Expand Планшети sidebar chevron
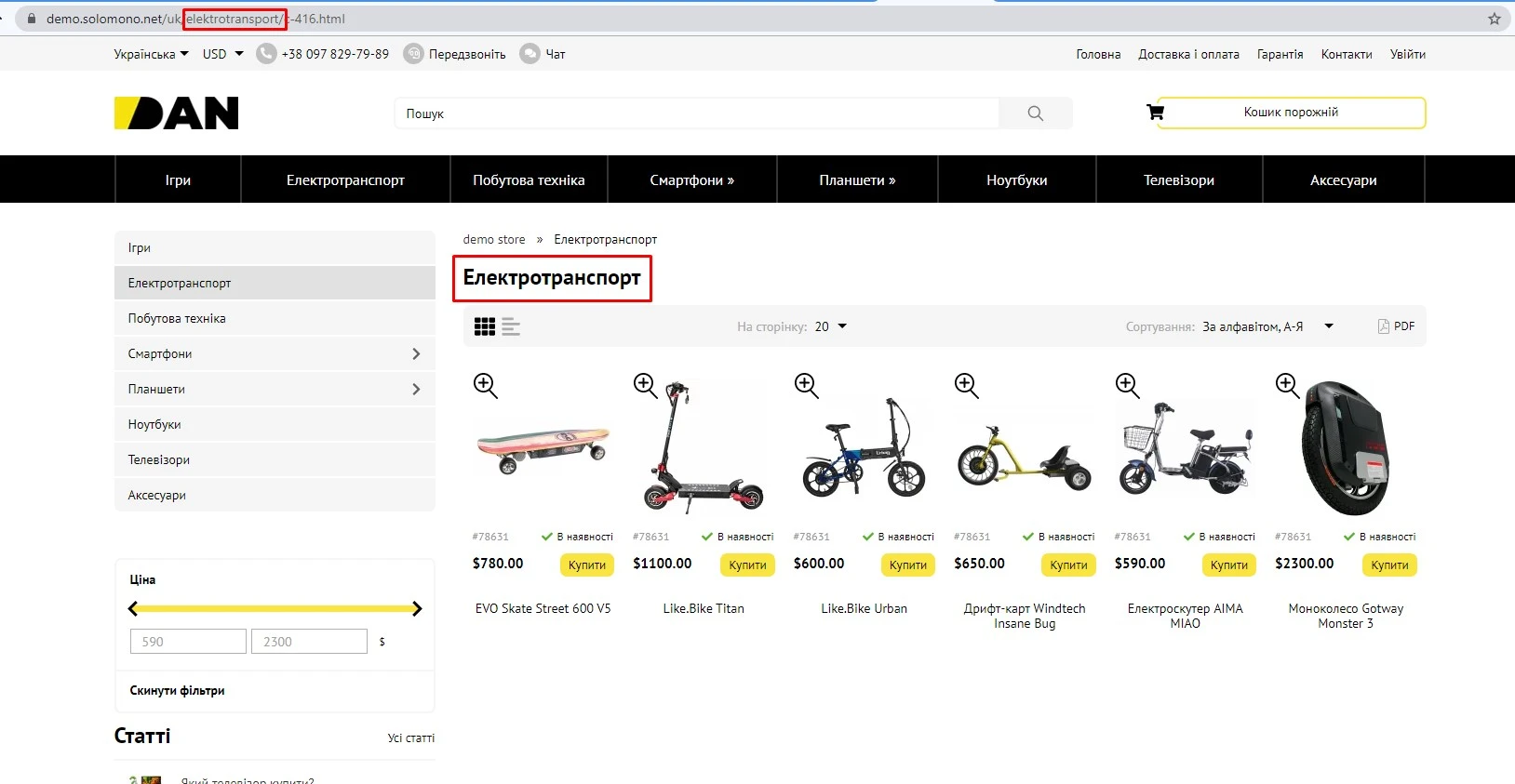The image size is (1515, 784). [416, 389]
